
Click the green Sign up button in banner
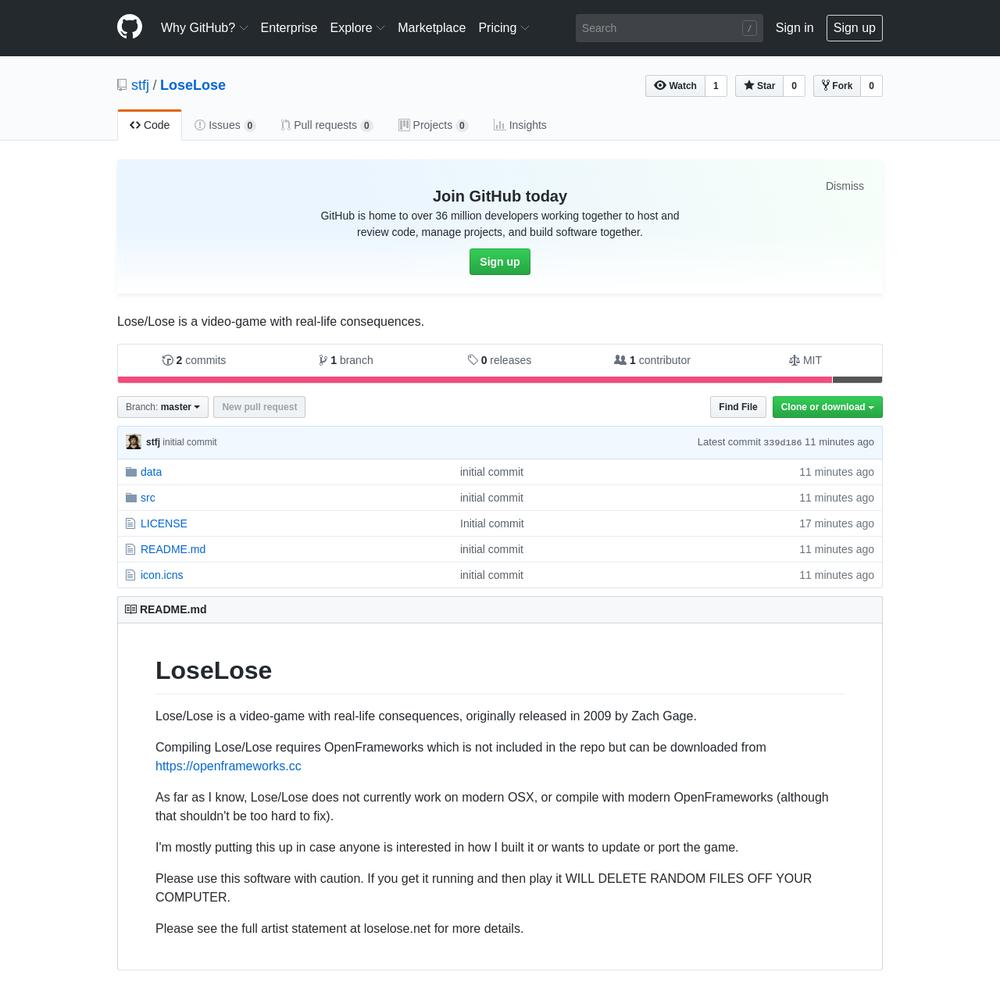[499, 262]
